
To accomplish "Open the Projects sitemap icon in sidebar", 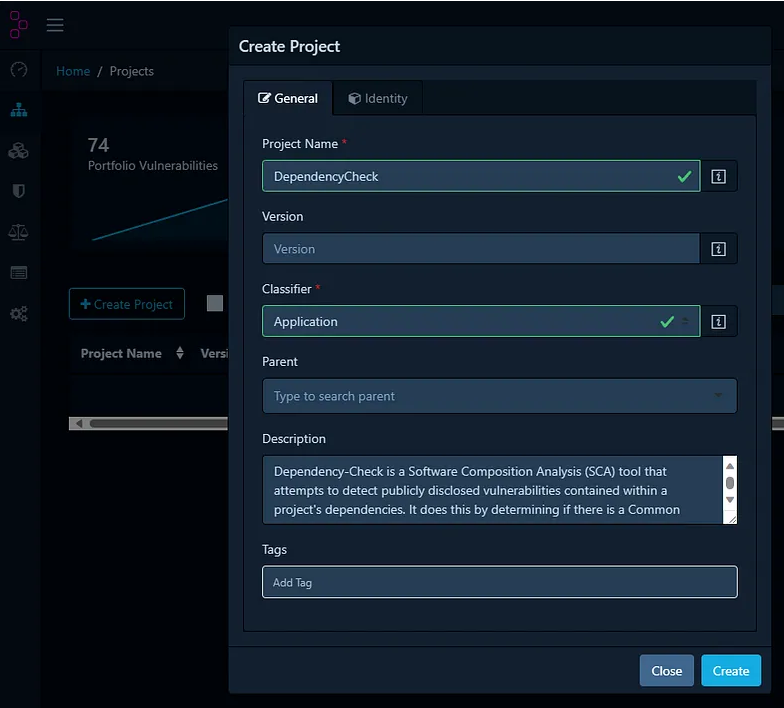I will (19, 110).
